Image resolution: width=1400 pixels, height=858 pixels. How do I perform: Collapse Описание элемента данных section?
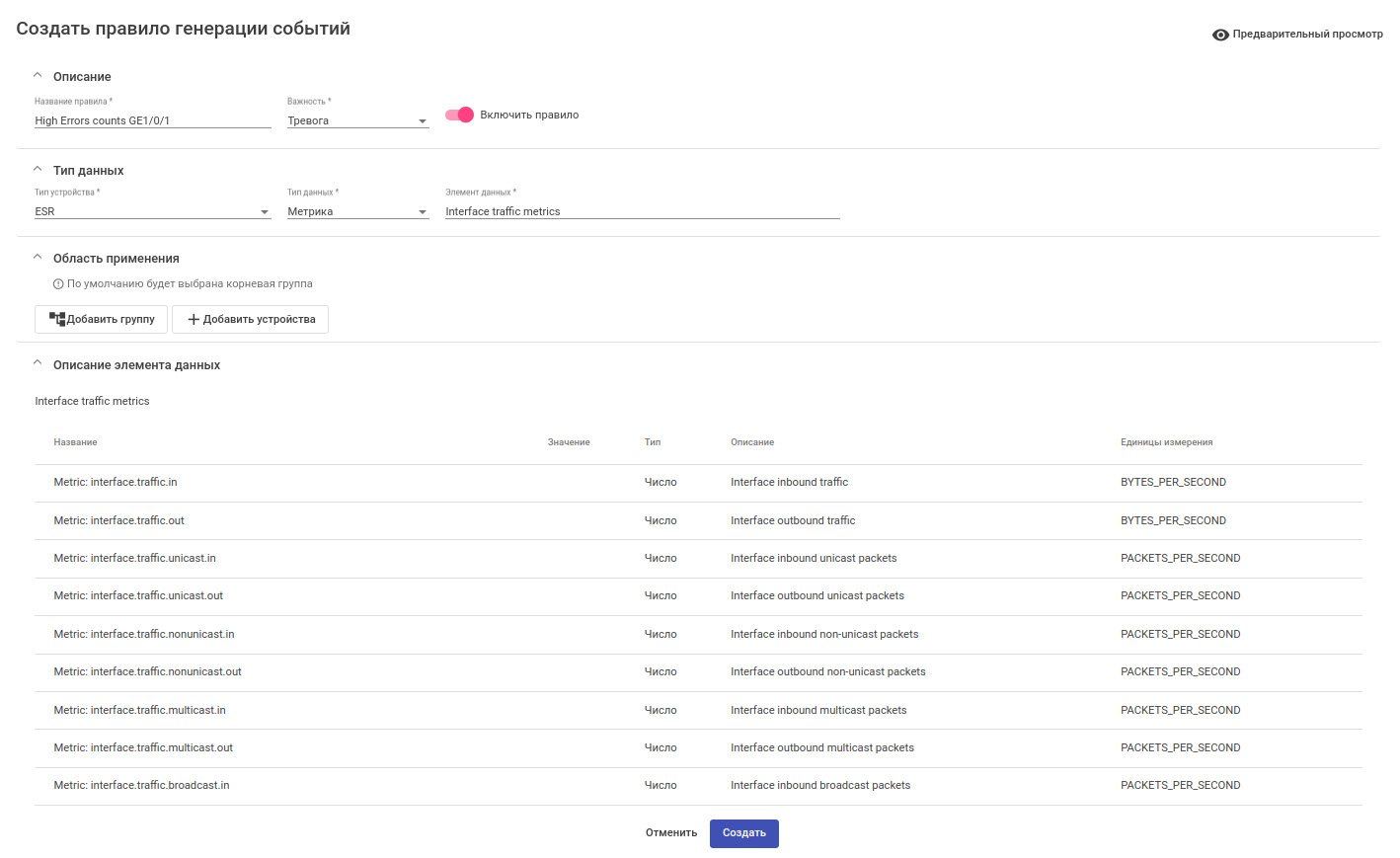tap(38, 364)
